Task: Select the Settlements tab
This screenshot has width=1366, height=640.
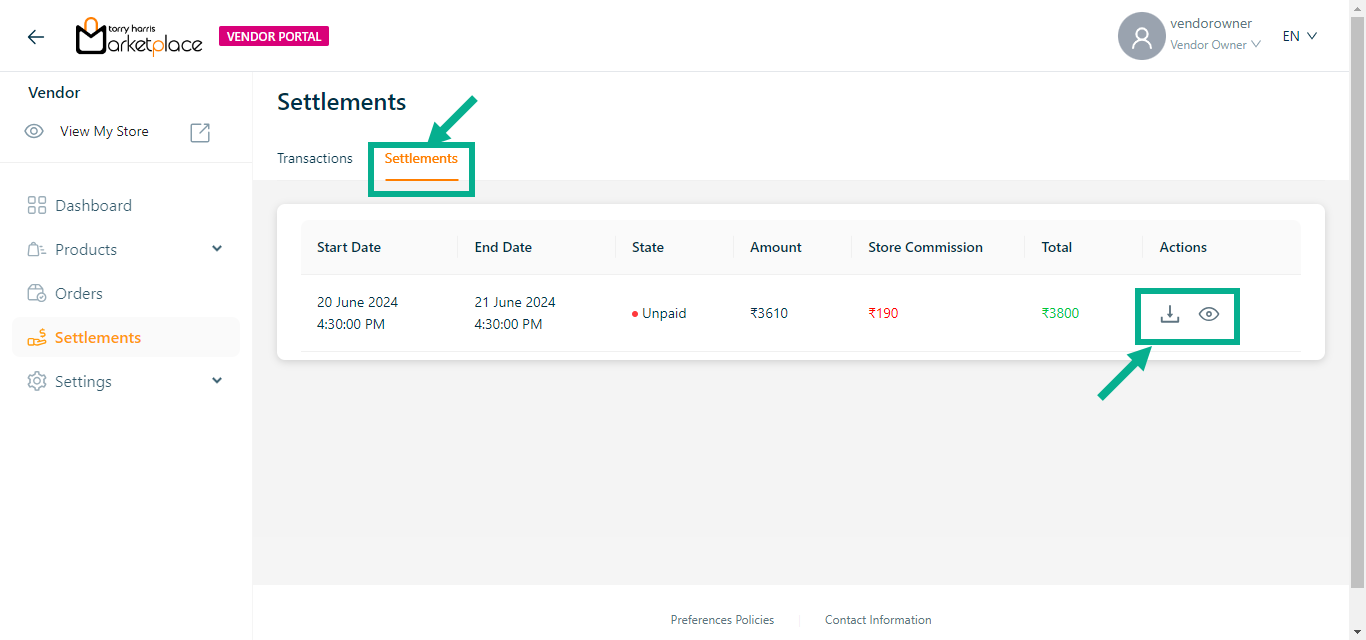Action: [421, 159]
